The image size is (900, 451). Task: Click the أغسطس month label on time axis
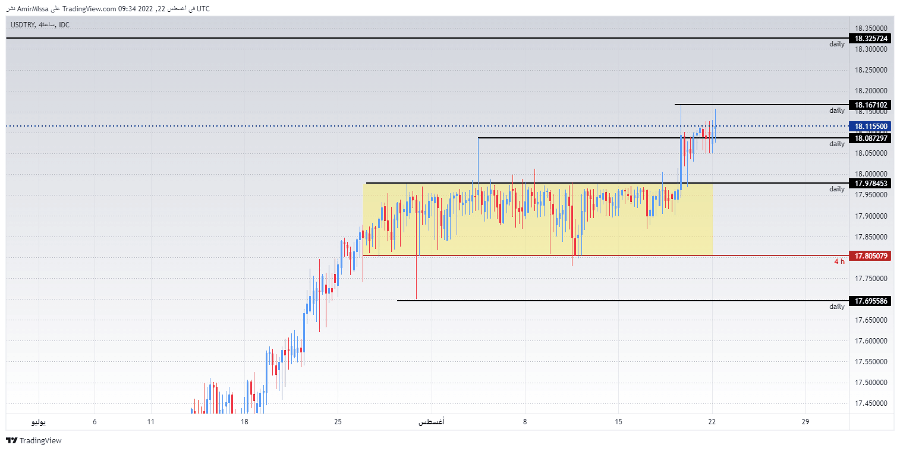pos(431,422)
